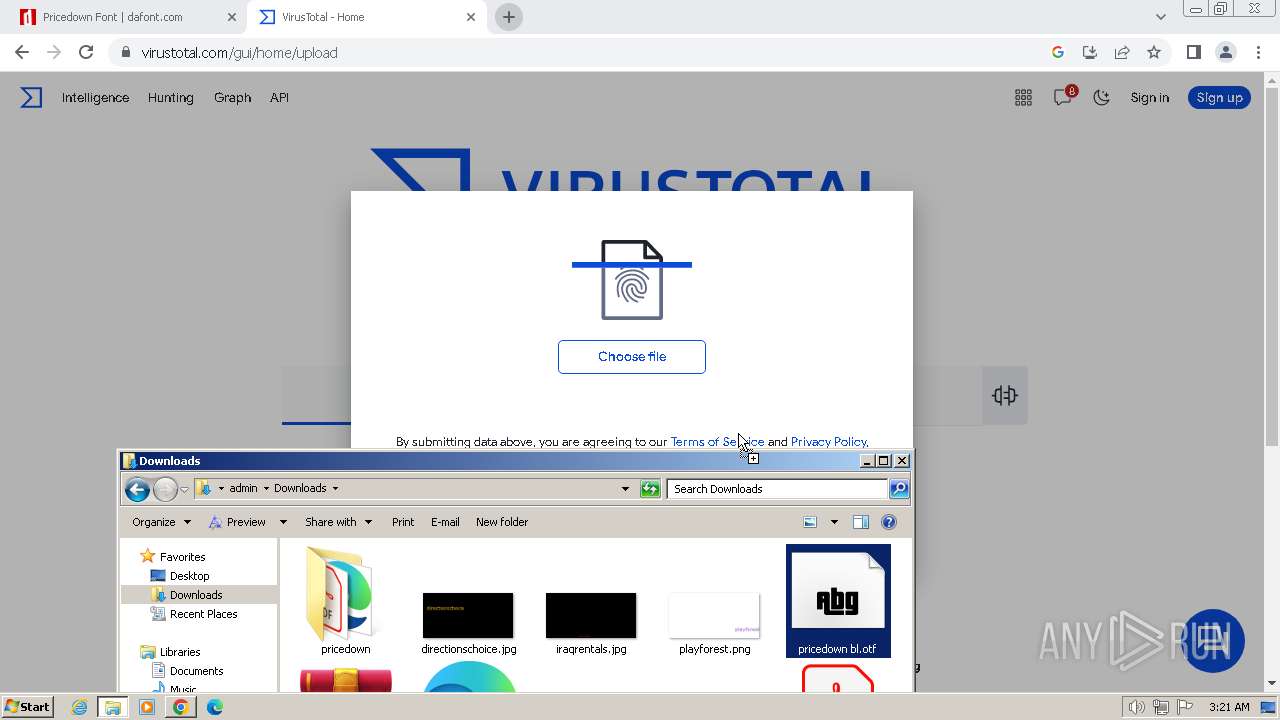The width and height of the screenshot is (1280, 720).
Task: Click the VirusTotal logo icon in header
Action: click(x=32, y=97)
